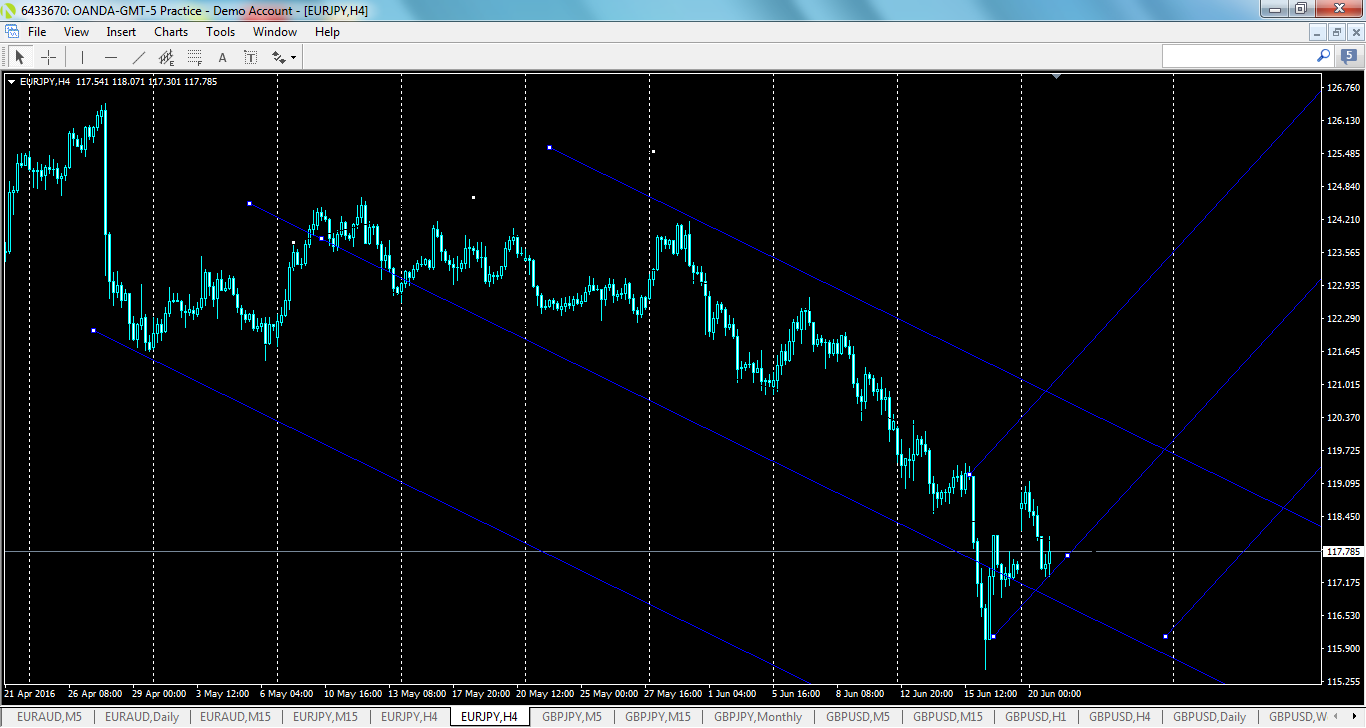The image size is (1366, 728).
Task: Open the Insert menu
Action: click(120, 31)
